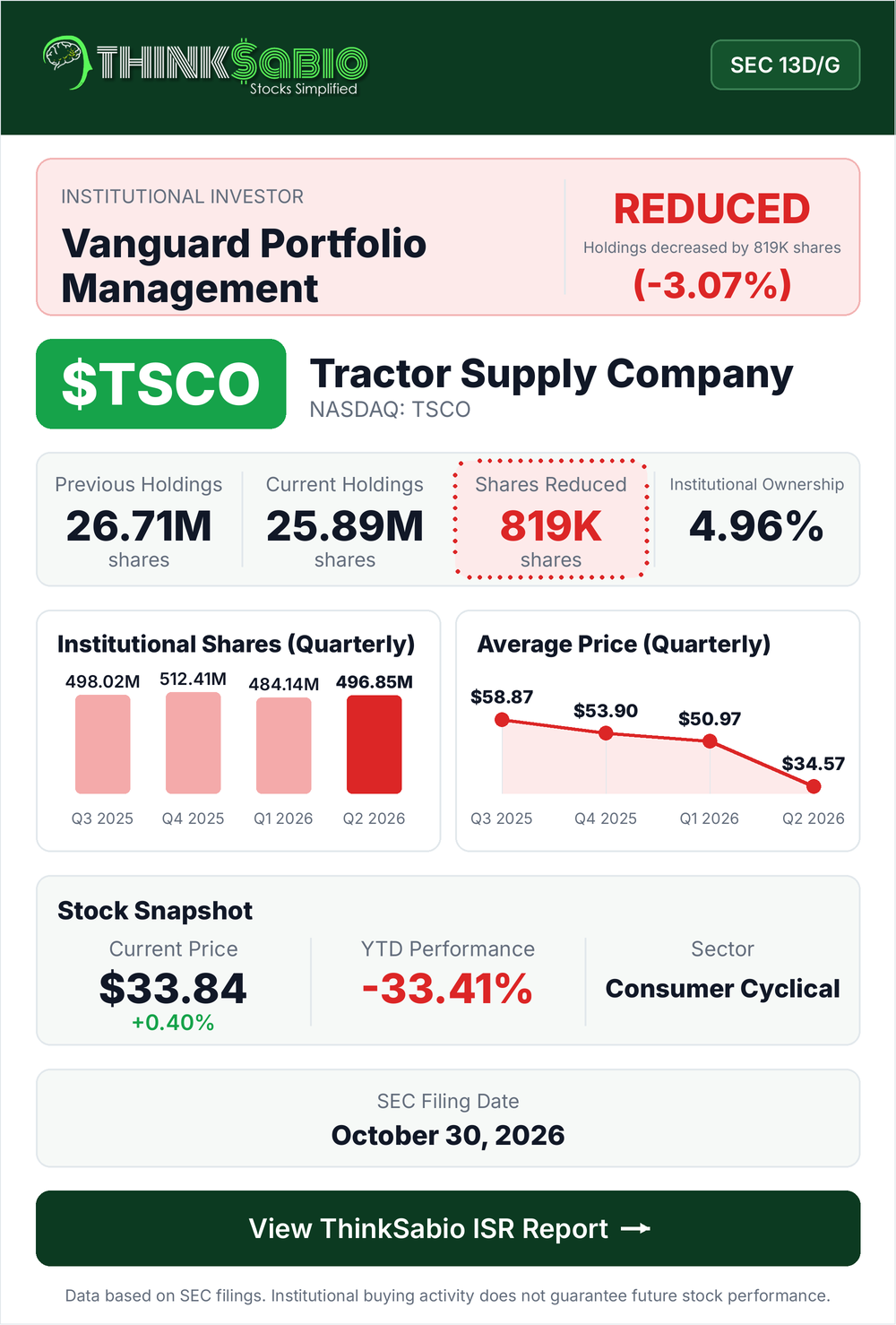Screen dimensions: 896x1325
Task: Click the REDUCED -3.07% status label
Action: pyautogui.click(x=712, y=246)
